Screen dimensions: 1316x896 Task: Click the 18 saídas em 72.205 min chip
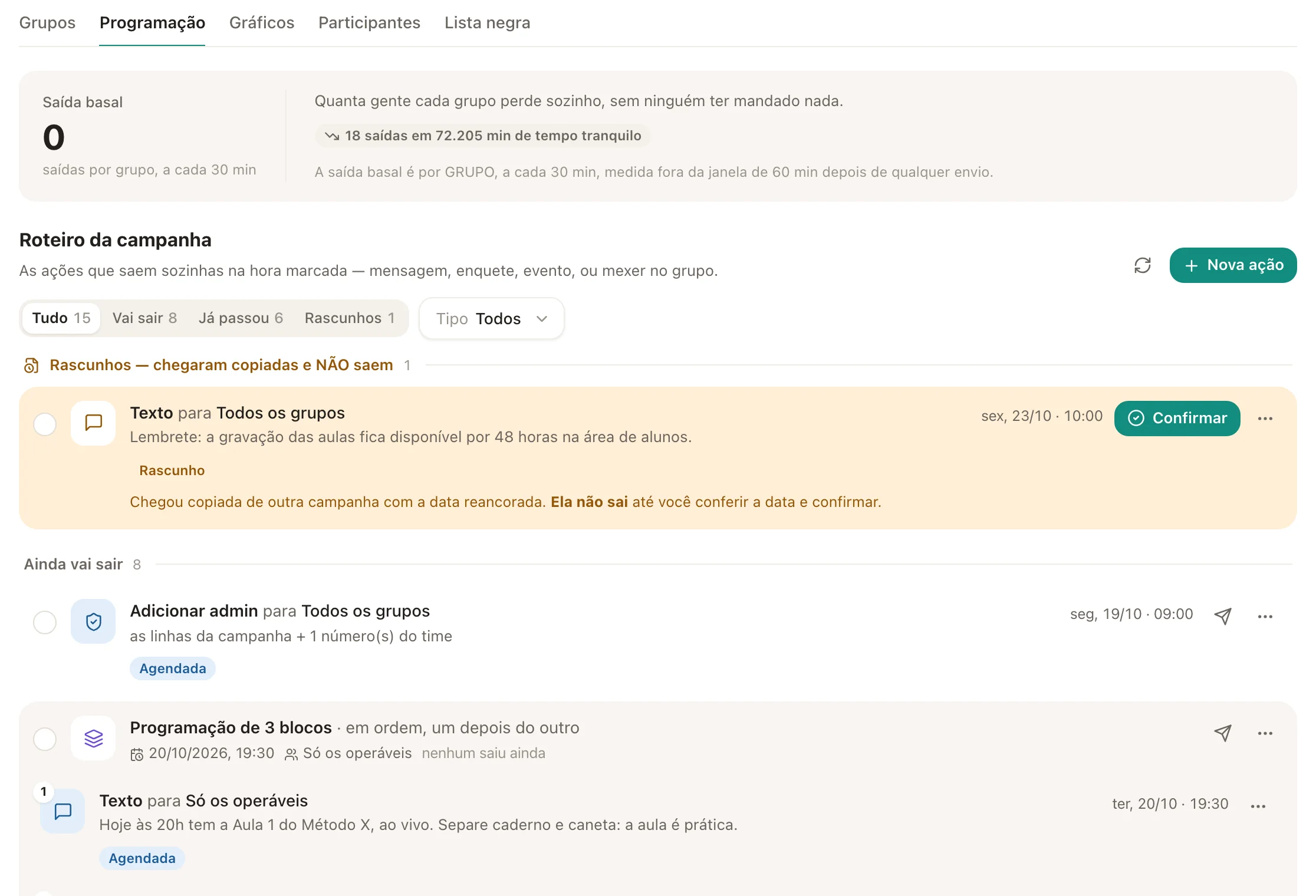click(483, 136)
